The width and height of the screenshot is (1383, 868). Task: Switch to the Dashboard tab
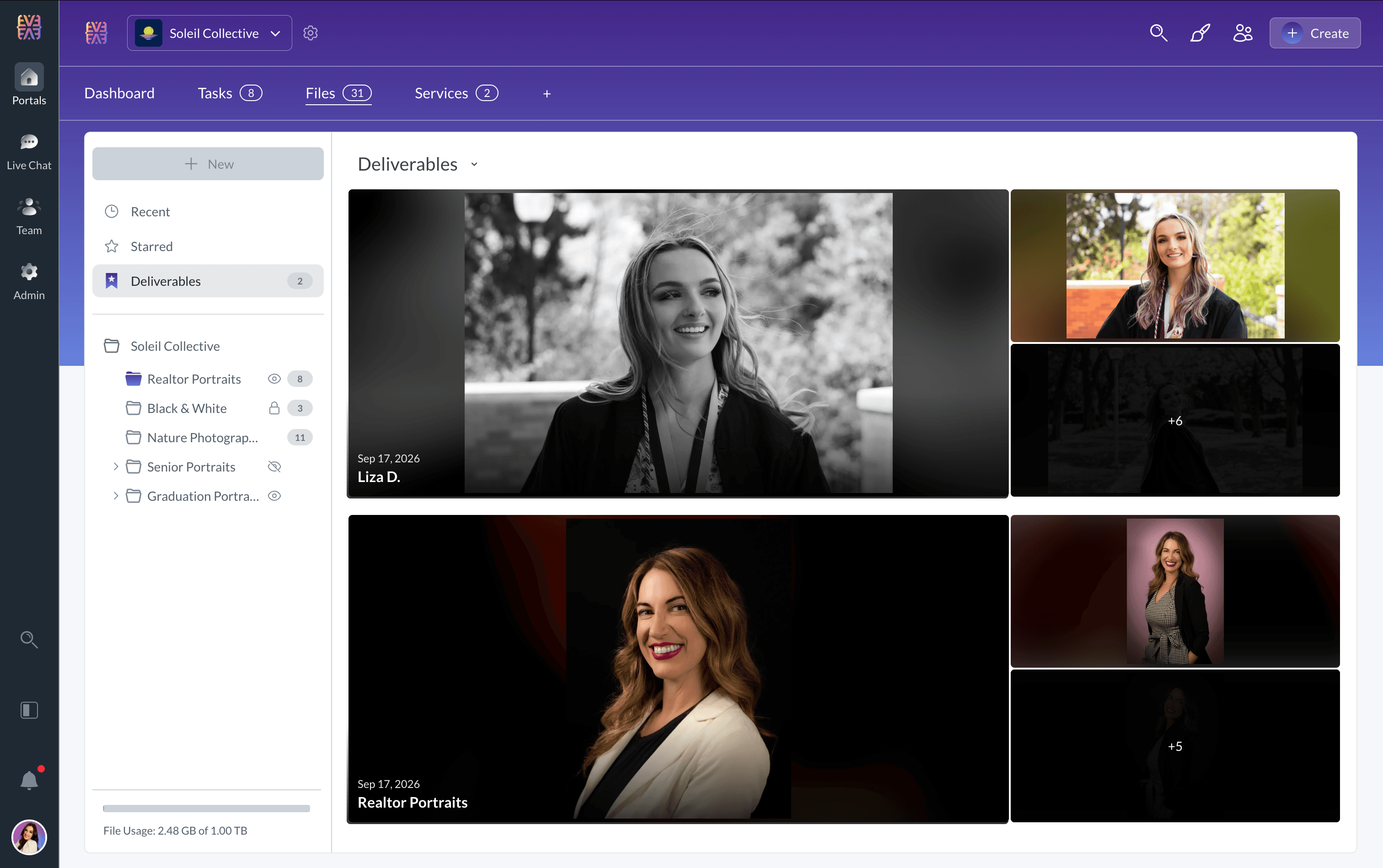pyautogui.click(x=119, y=93)
